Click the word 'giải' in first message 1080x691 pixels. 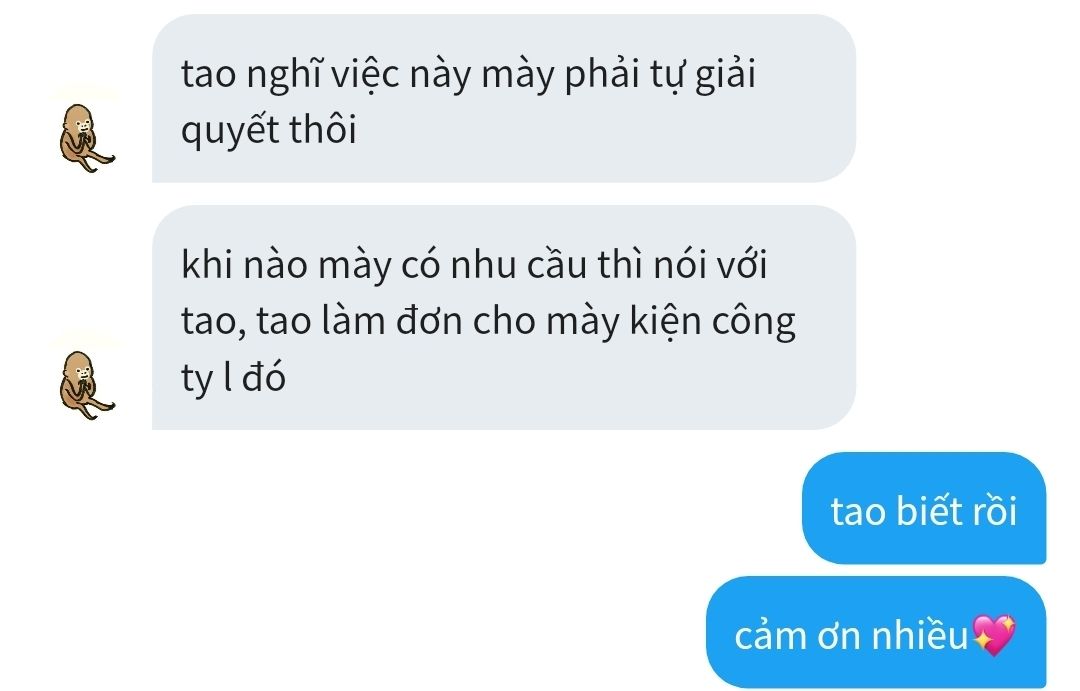(x=725, y=74)
